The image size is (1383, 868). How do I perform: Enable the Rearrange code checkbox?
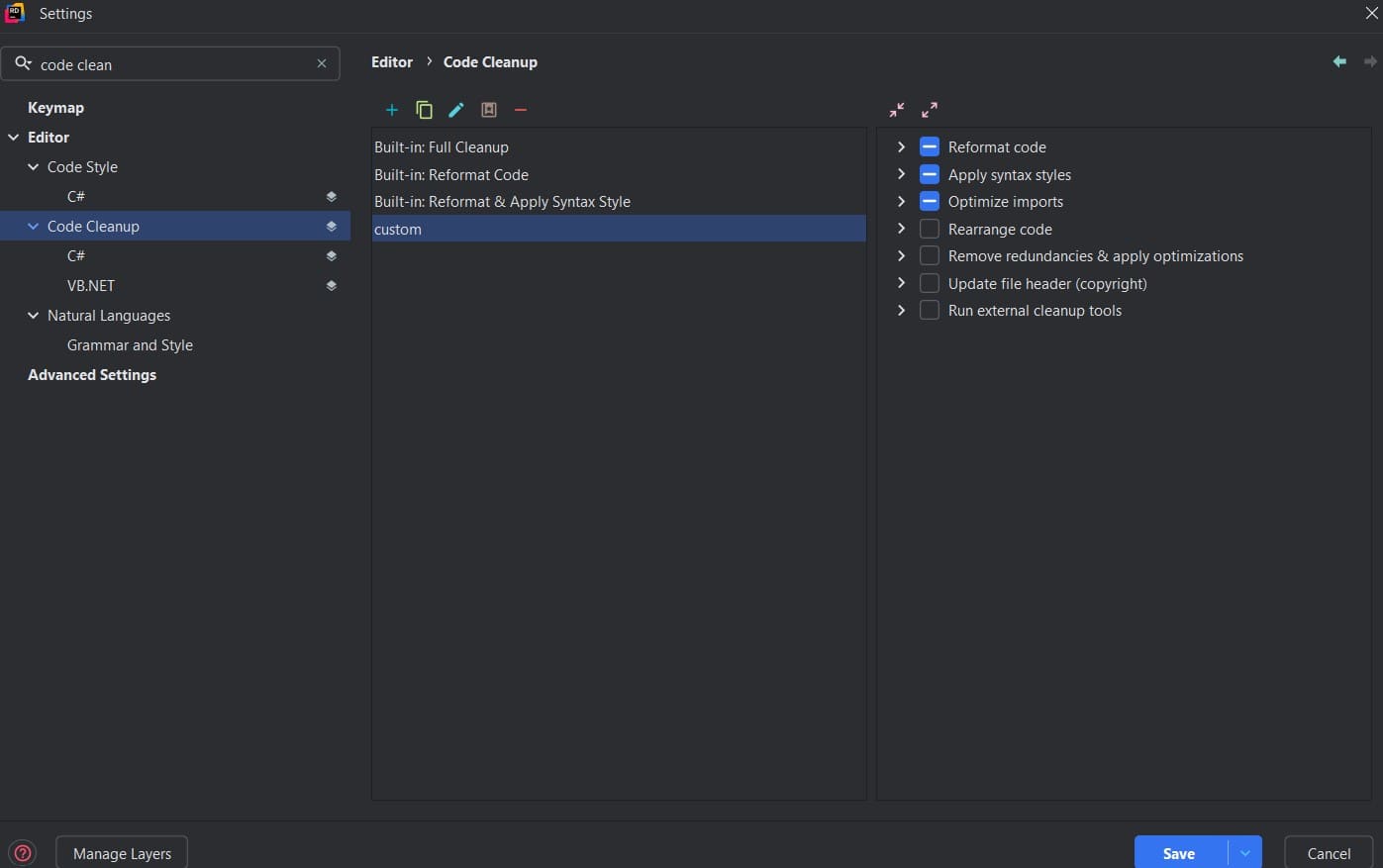pos(930,229)
